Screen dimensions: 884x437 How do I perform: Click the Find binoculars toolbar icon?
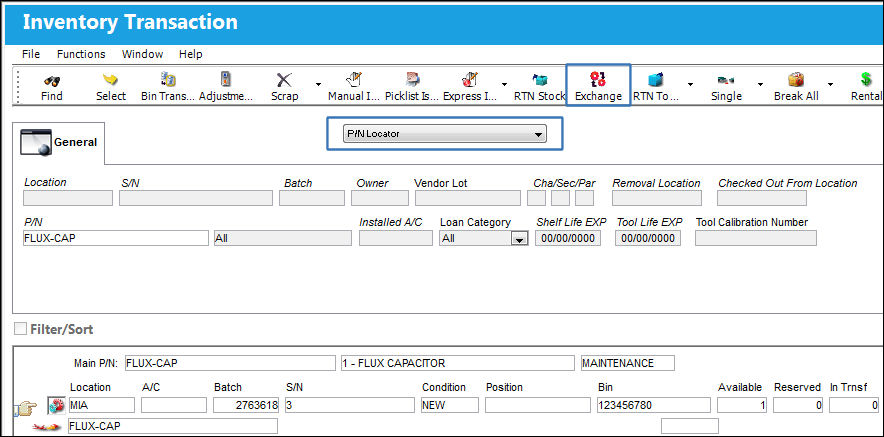[x=52, y=81]
